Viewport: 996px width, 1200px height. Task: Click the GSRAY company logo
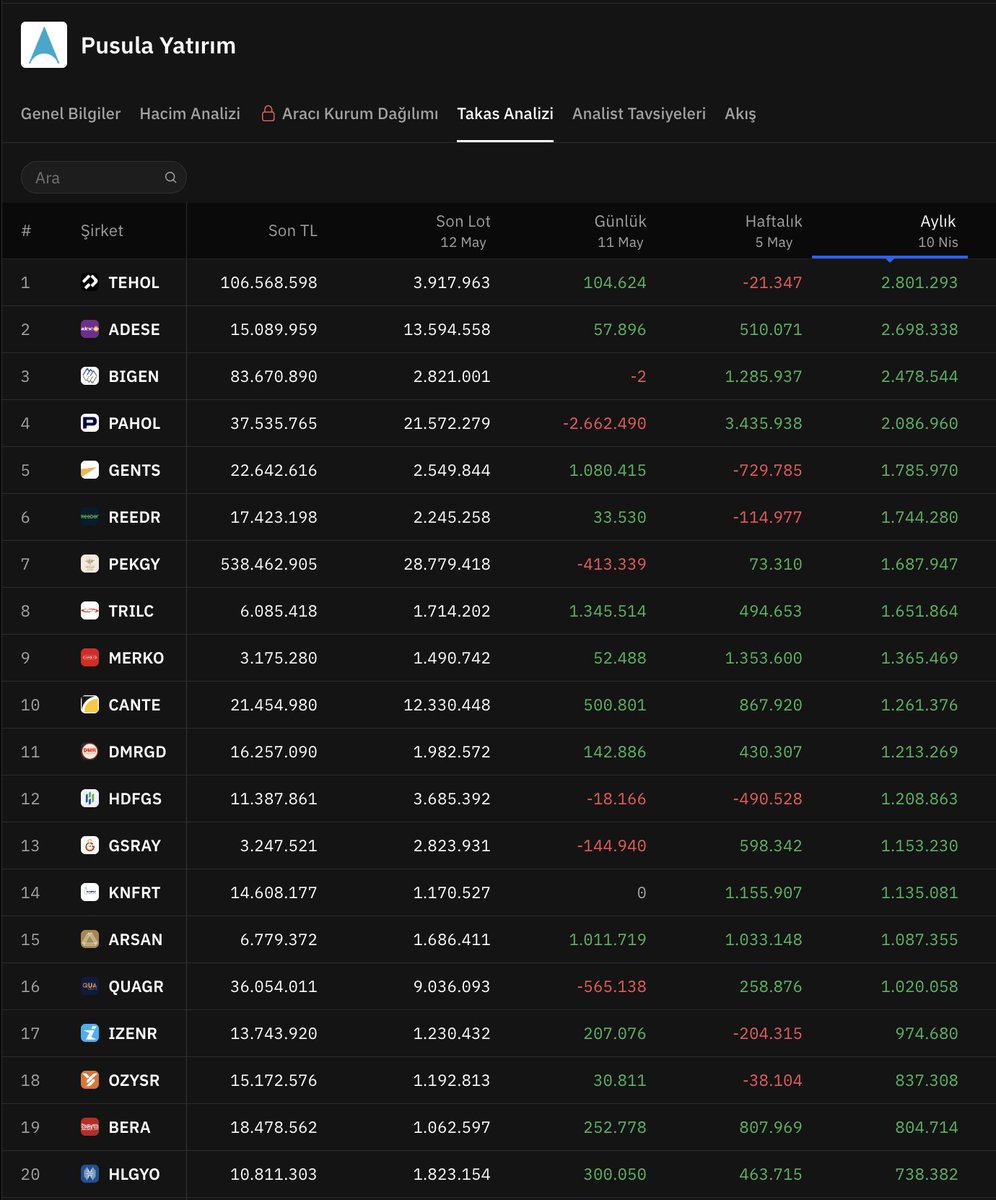90,847
